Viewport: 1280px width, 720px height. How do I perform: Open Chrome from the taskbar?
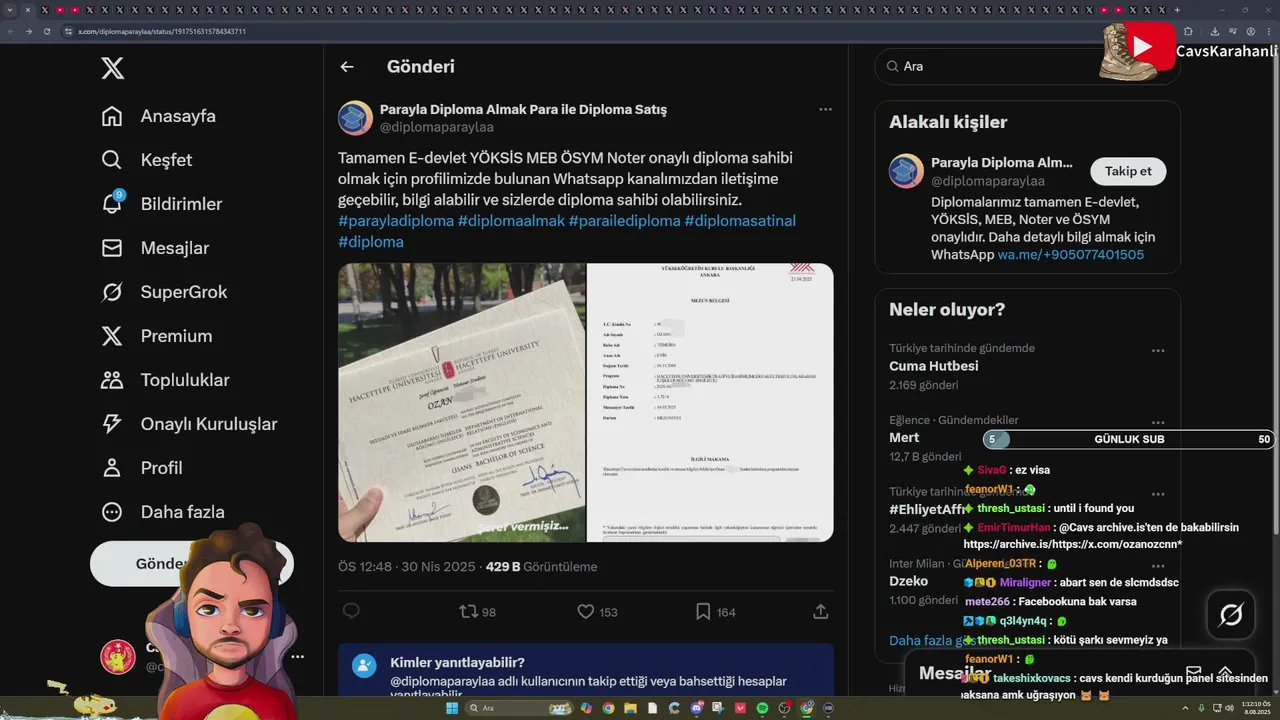(x=609, y=708)
